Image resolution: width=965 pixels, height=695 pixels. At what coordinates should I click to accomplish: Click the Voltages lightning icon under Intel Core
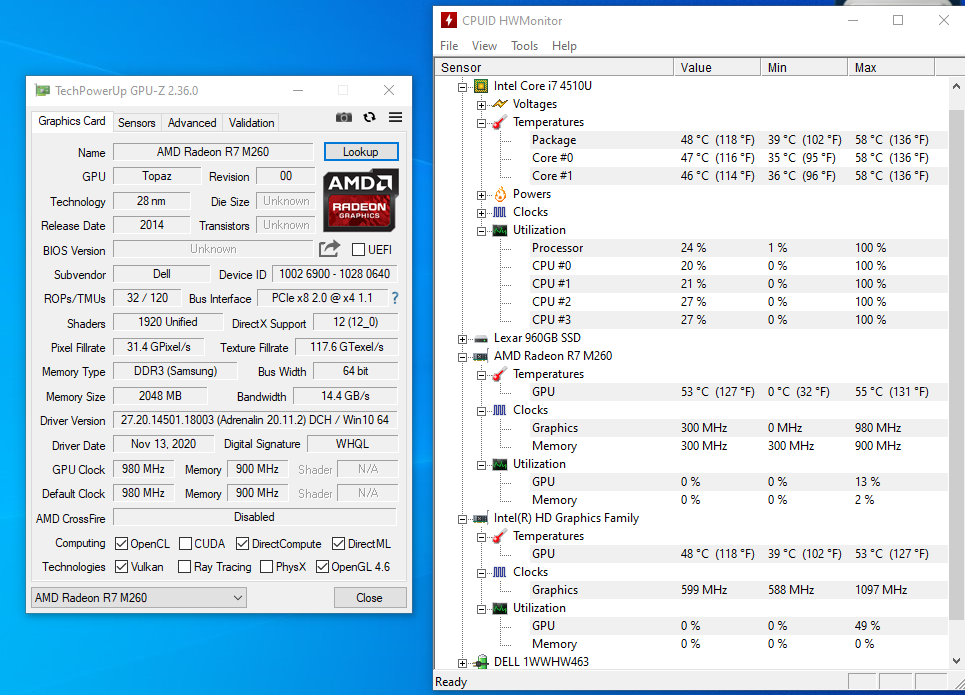coord(500,104)
